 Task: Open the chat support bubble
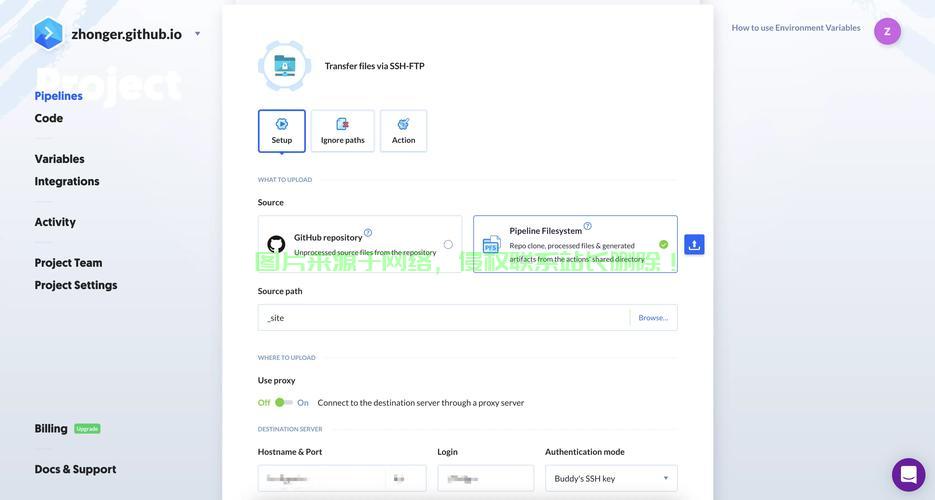coord(908,475)
